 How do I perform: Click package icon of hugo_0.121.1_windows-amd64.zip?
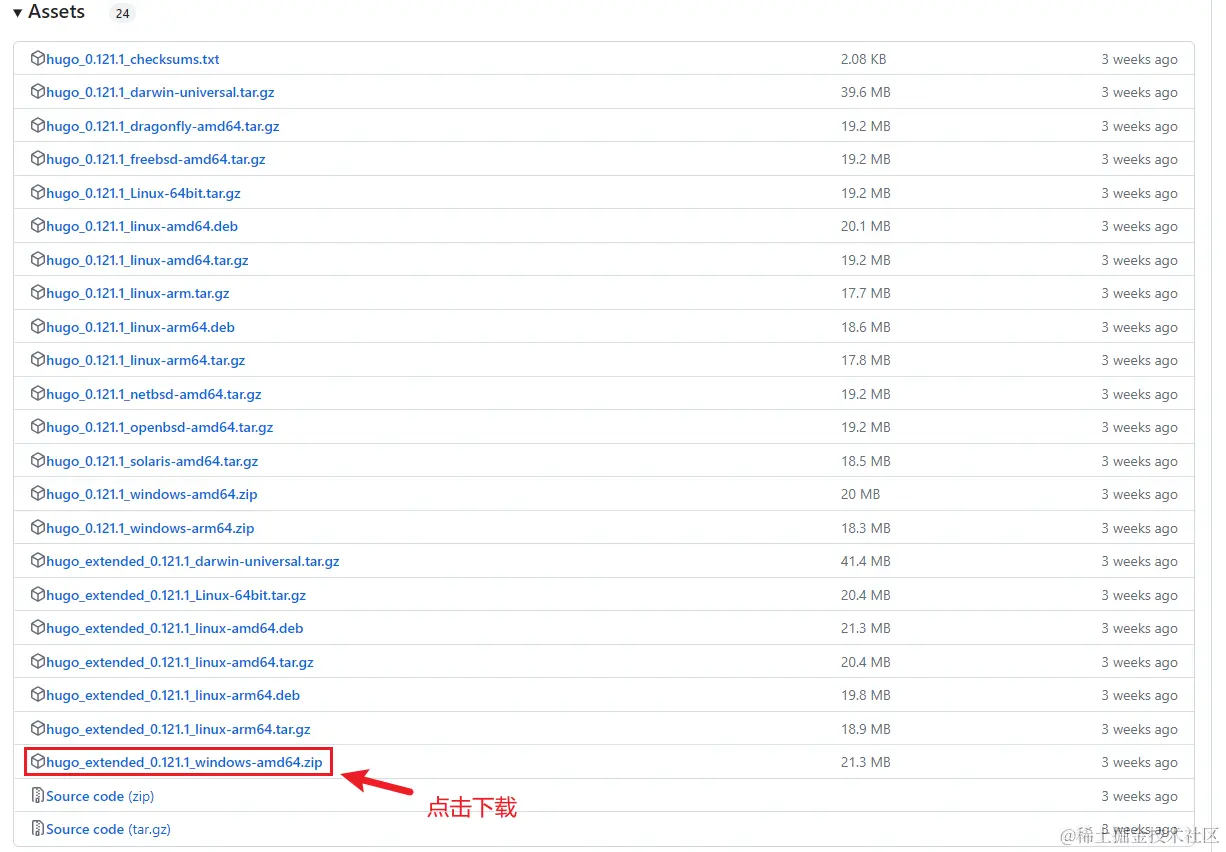[38, 494]
